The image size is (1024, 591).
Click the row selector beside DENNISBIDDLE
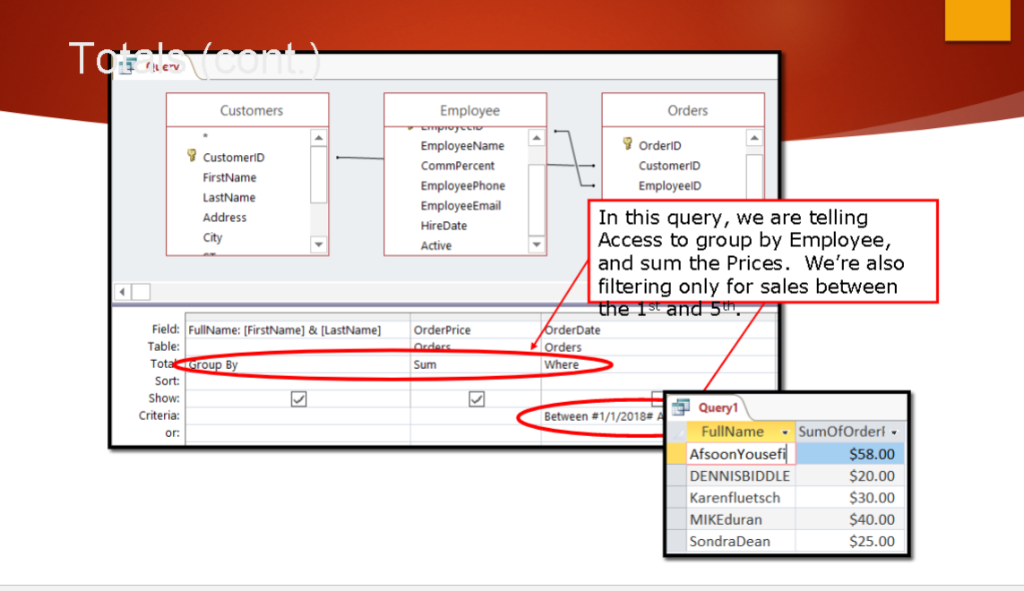[677, 476]
